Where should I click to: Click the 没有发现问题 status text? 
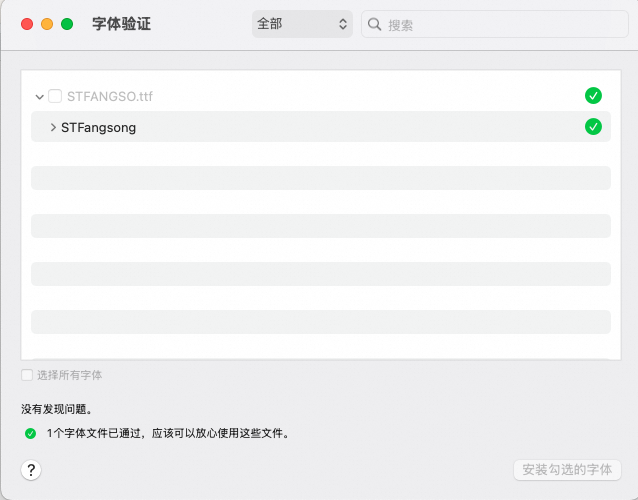tap(57, 409)
